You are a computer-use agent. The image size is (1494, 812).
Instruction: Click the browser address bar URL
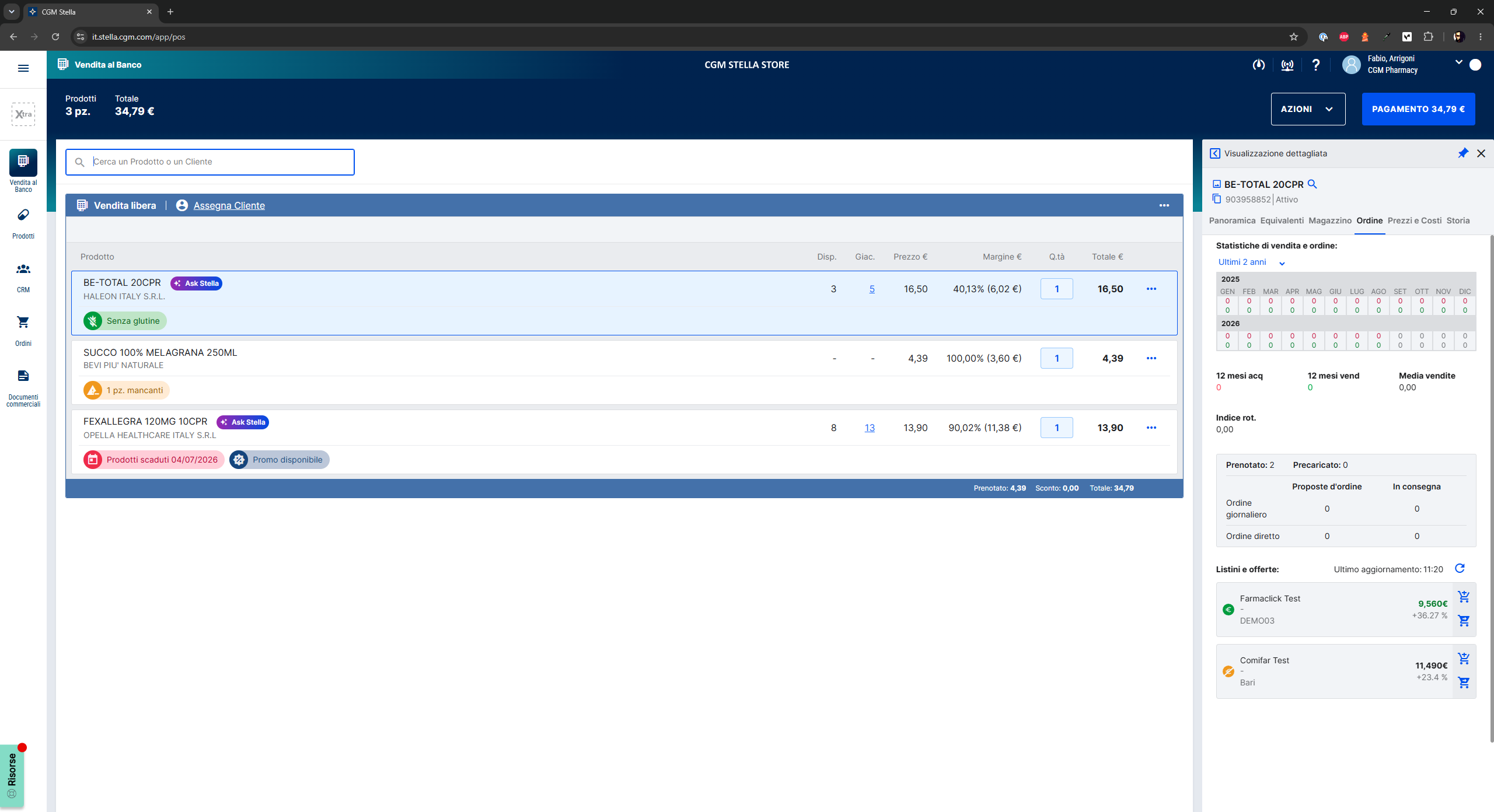[139, 37]
